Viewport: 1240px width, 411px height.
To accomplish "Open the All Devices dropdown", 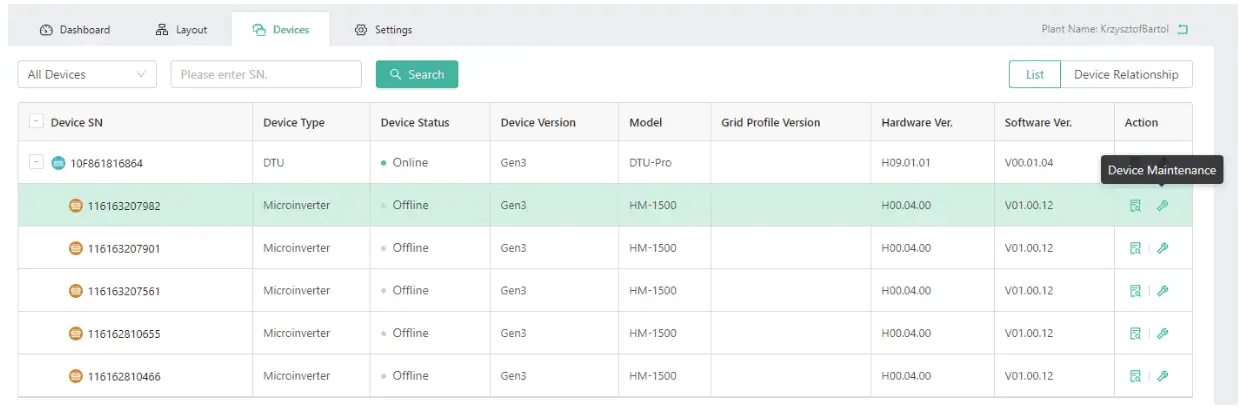I will [87, 74].
